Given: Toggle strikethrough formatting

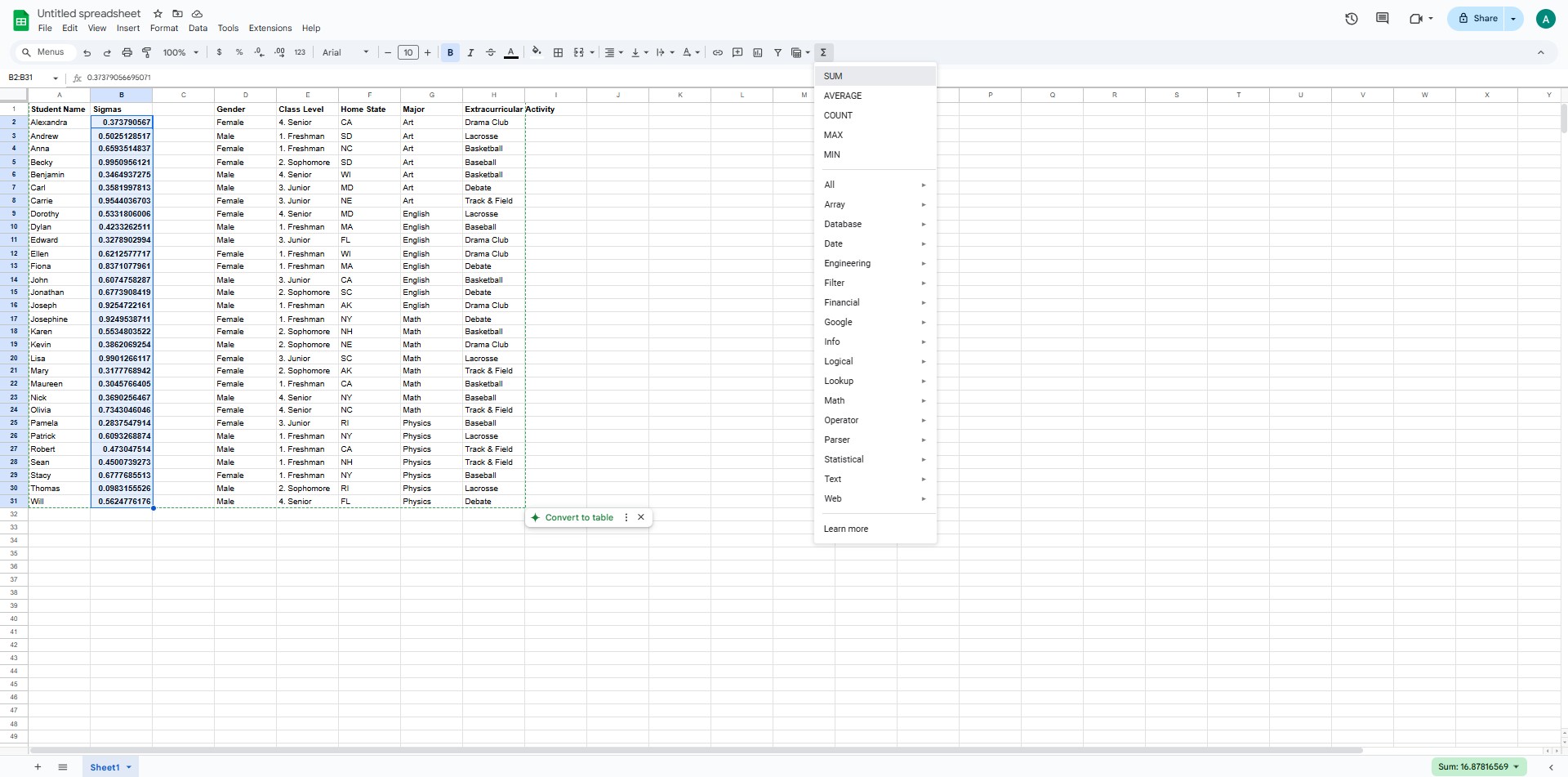Looking at the screenshot, I should (491, 52).
